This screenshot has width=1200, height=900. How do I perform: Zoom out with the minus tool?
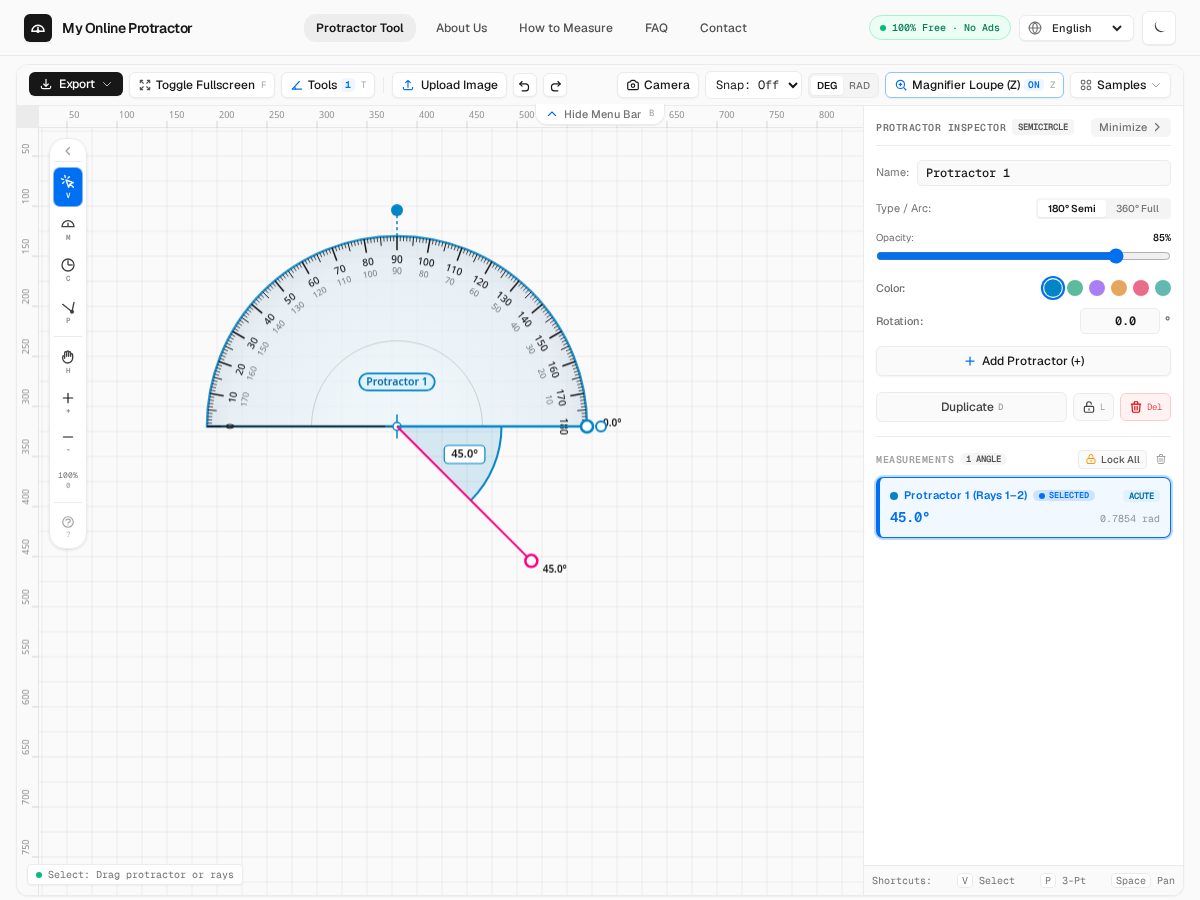(x=68, y=441)
